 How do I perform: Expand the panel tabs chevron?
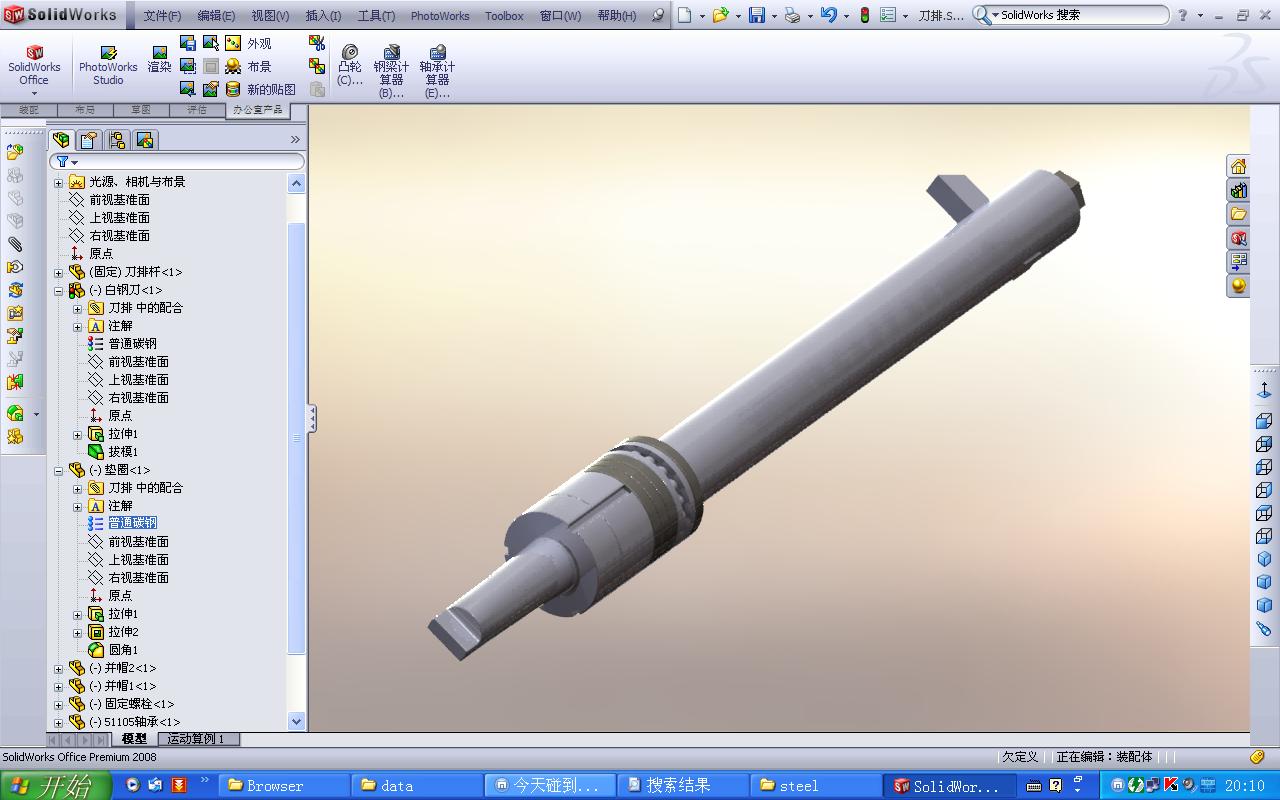click(295, 140)
